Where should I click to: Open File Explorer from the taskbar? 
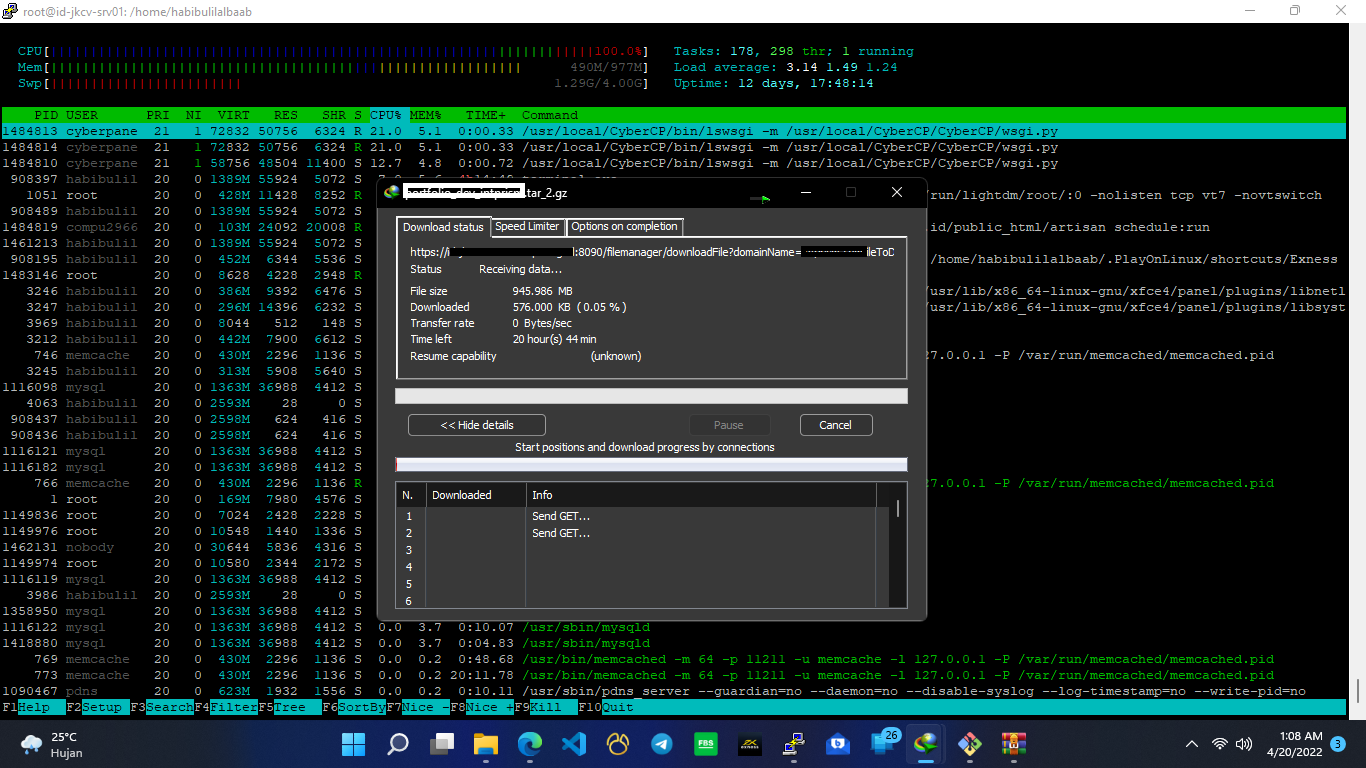(x=485, y=744)
